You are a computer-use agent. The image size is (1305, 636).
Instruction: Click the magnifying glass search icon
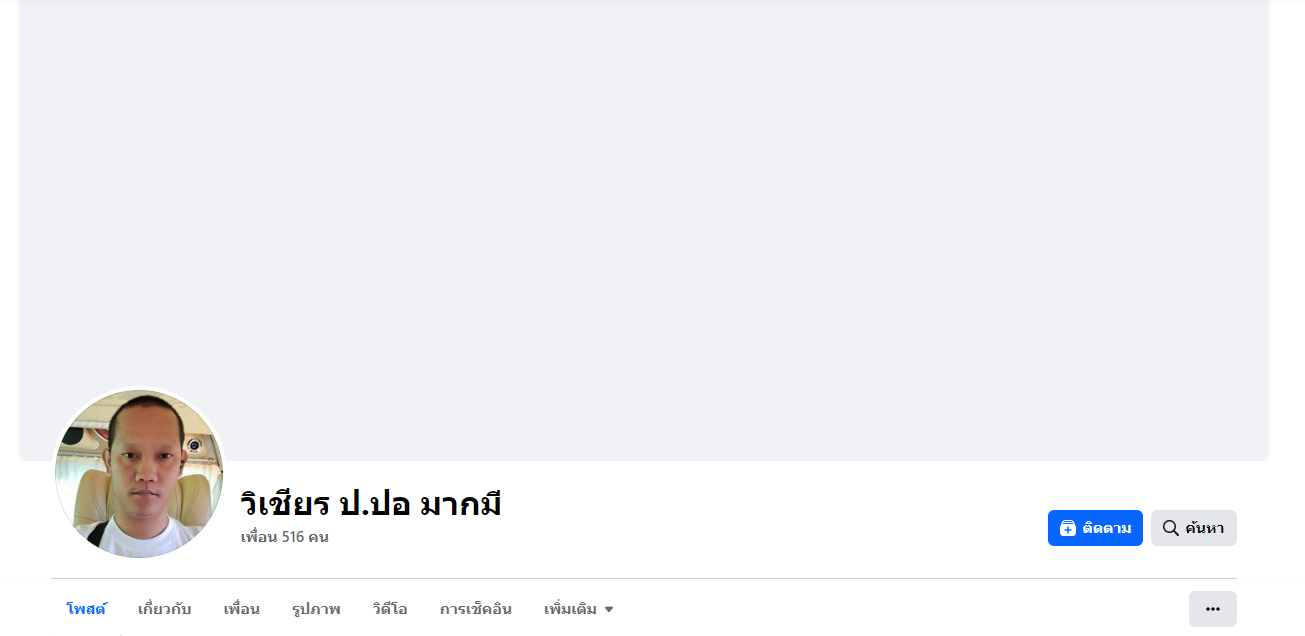click(1170, 528)
